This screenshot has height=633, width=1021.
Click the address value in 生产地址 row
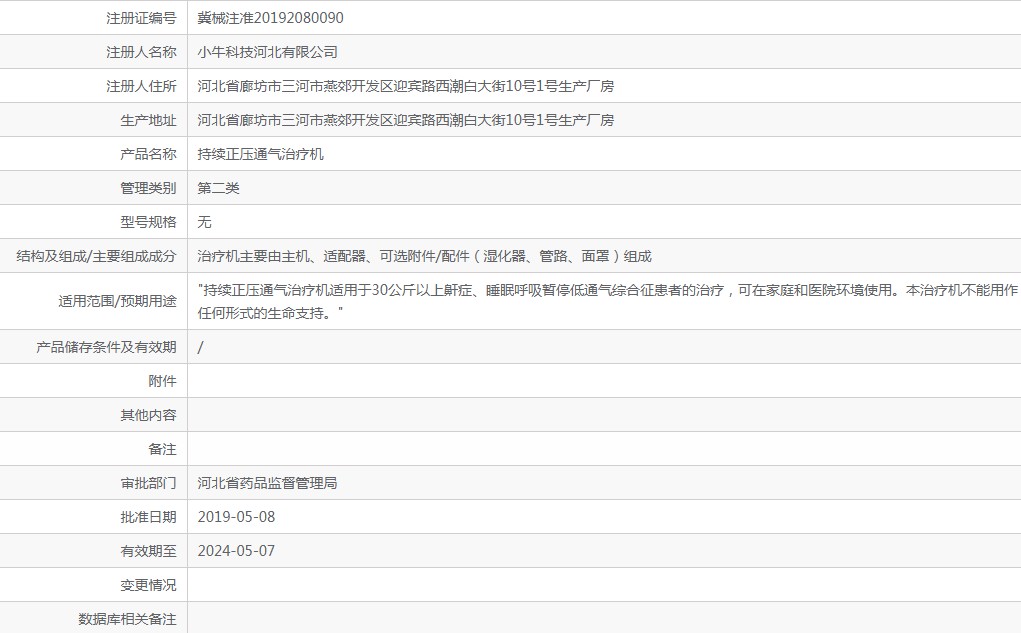coord(406,120)
